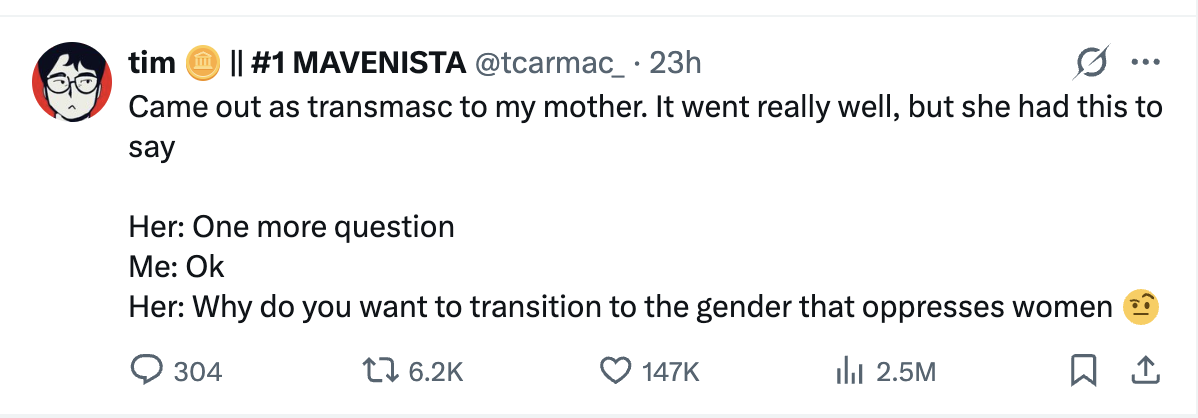
Task: Click the 6.2K reposts count
Action: pos(436,372)
